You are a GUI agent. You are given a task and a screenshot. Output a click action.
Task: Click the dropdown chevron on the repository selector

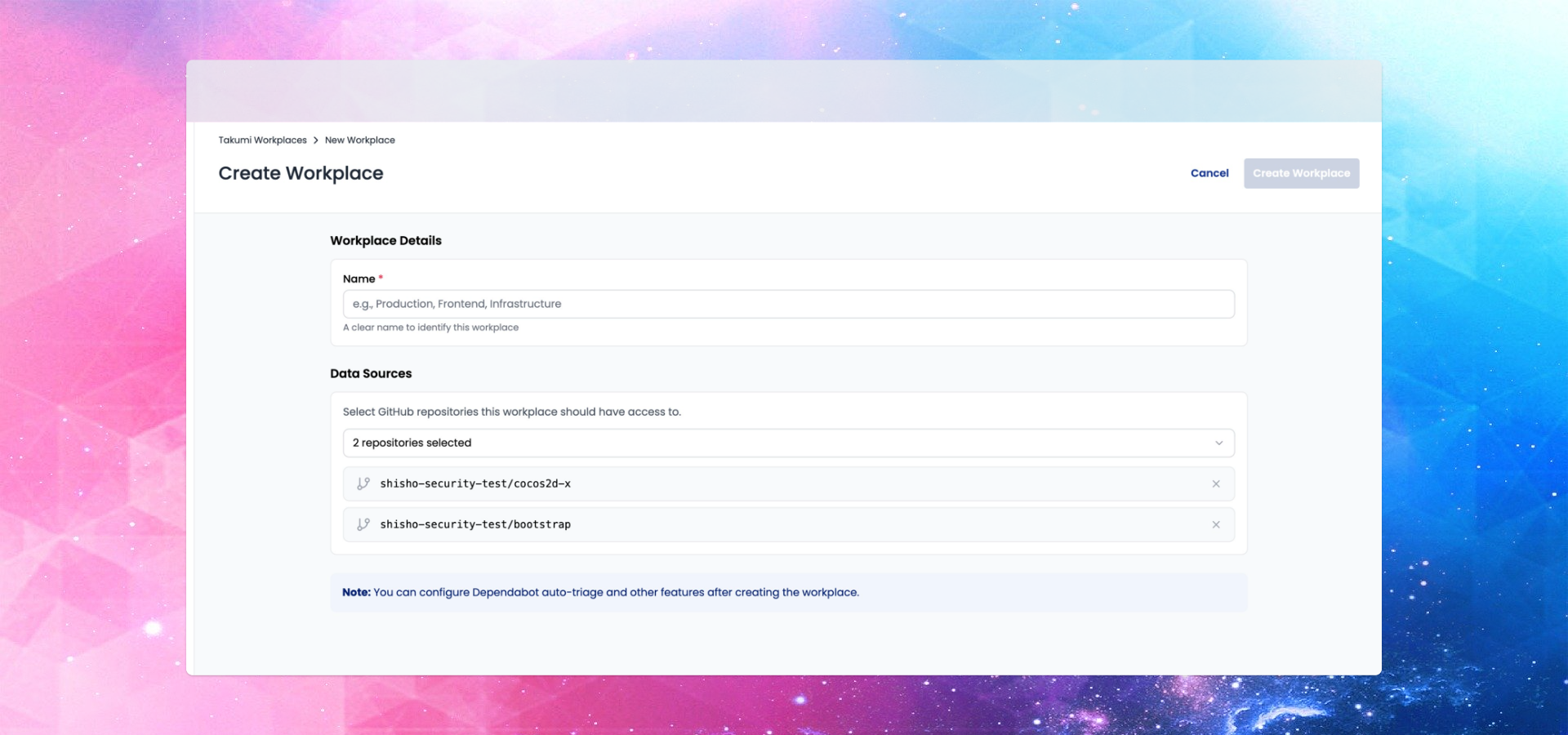click(x=1220, y=443)
